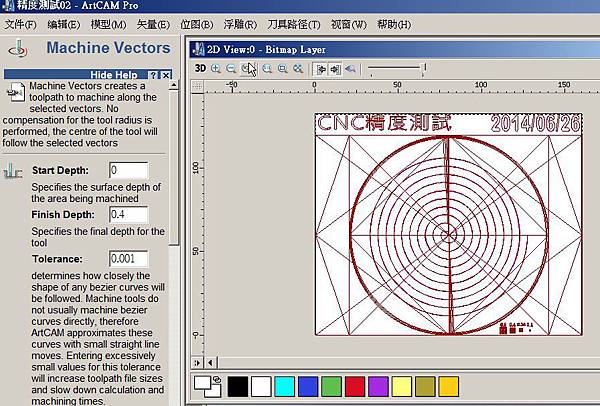Screen dimensions: 600x406
Task: Click the zoom icon under the mouse cursor
Action: click(247, 69)
